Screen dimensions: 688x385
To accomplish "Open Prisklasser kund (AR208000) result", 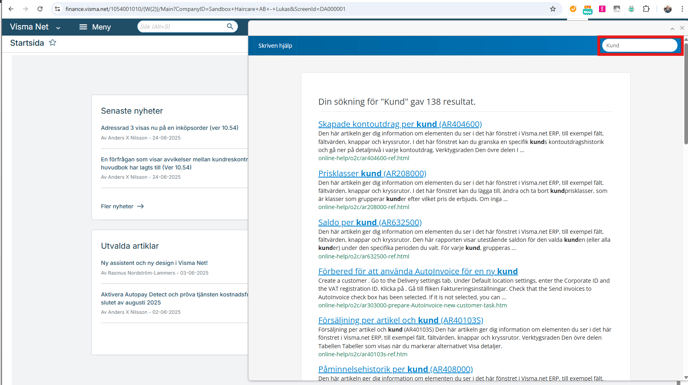I will [372, 173].
